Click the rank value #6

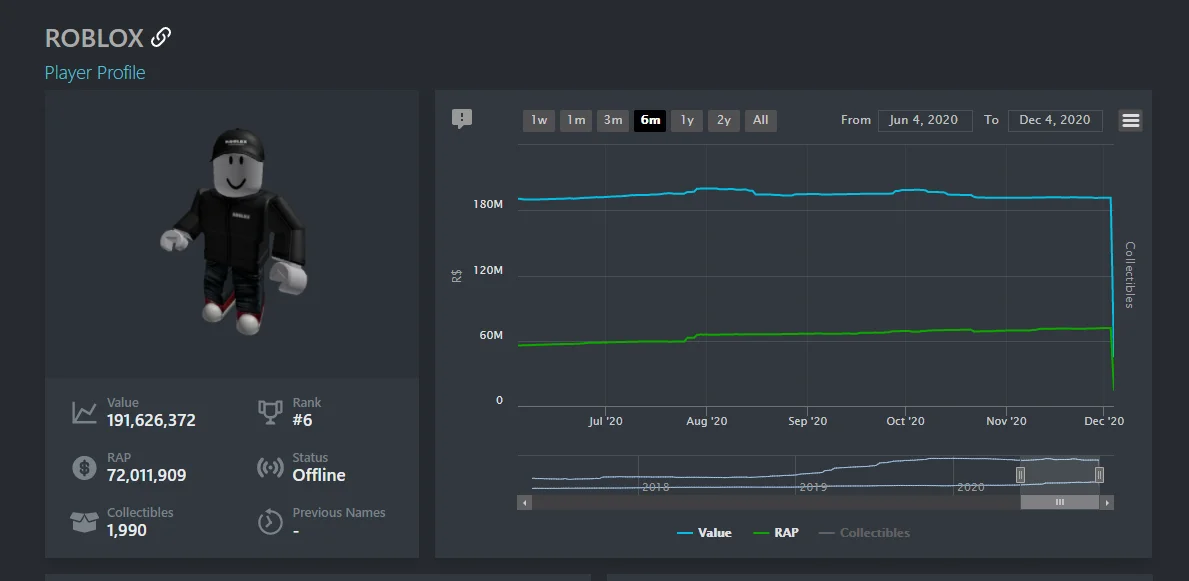click(302, 420)
